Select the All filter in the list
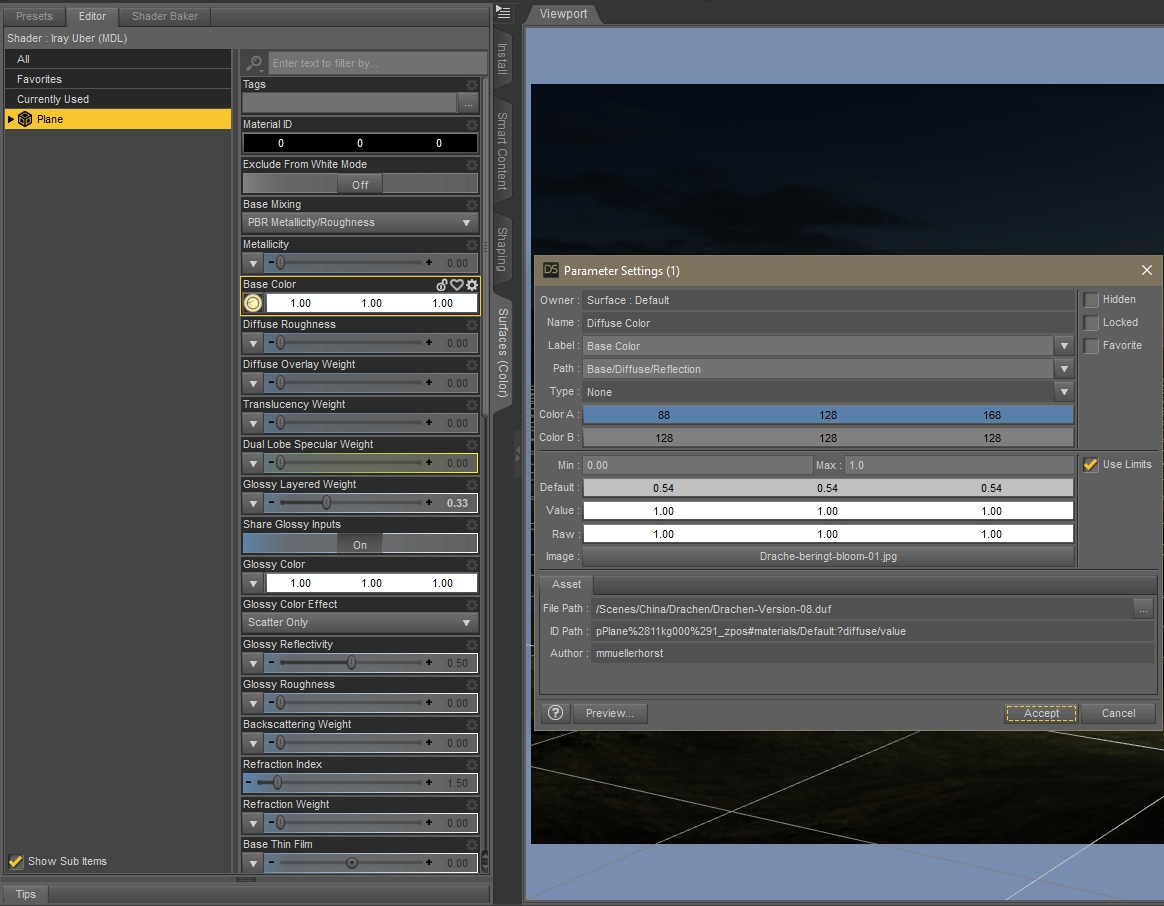Screen dimensions: 1164x906 click(118, 59)
